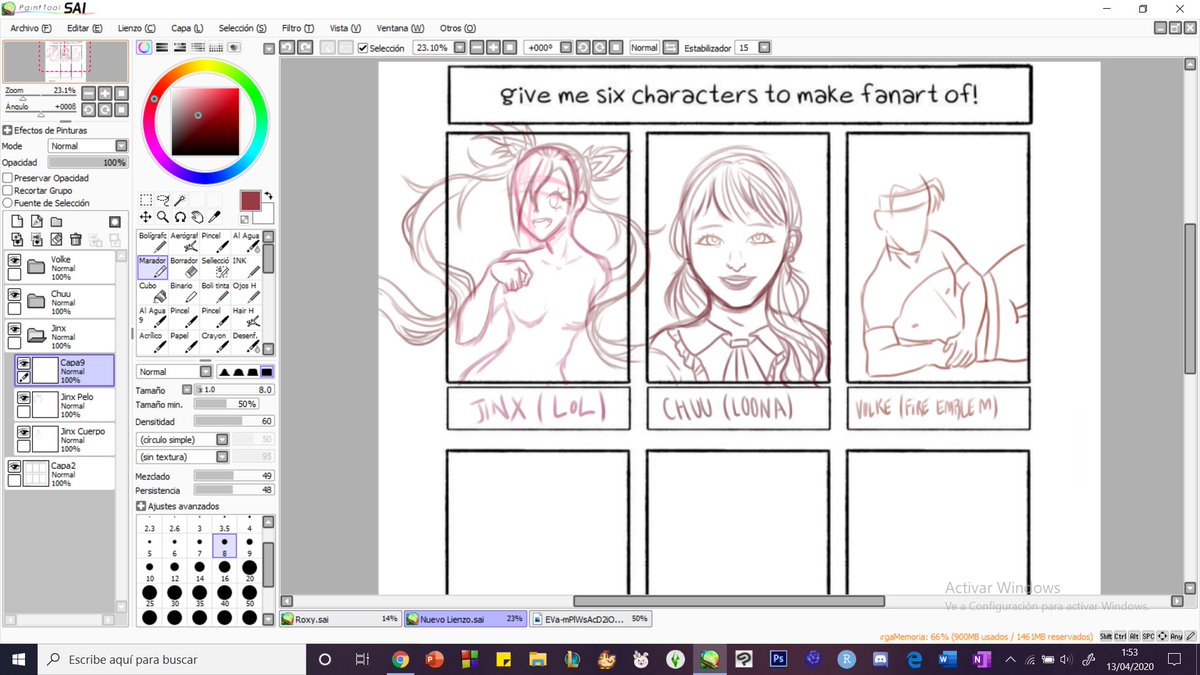Open the zoom percentage dropdown in toolbar
The image size is (1200, 675).
[x=459, y=47]
